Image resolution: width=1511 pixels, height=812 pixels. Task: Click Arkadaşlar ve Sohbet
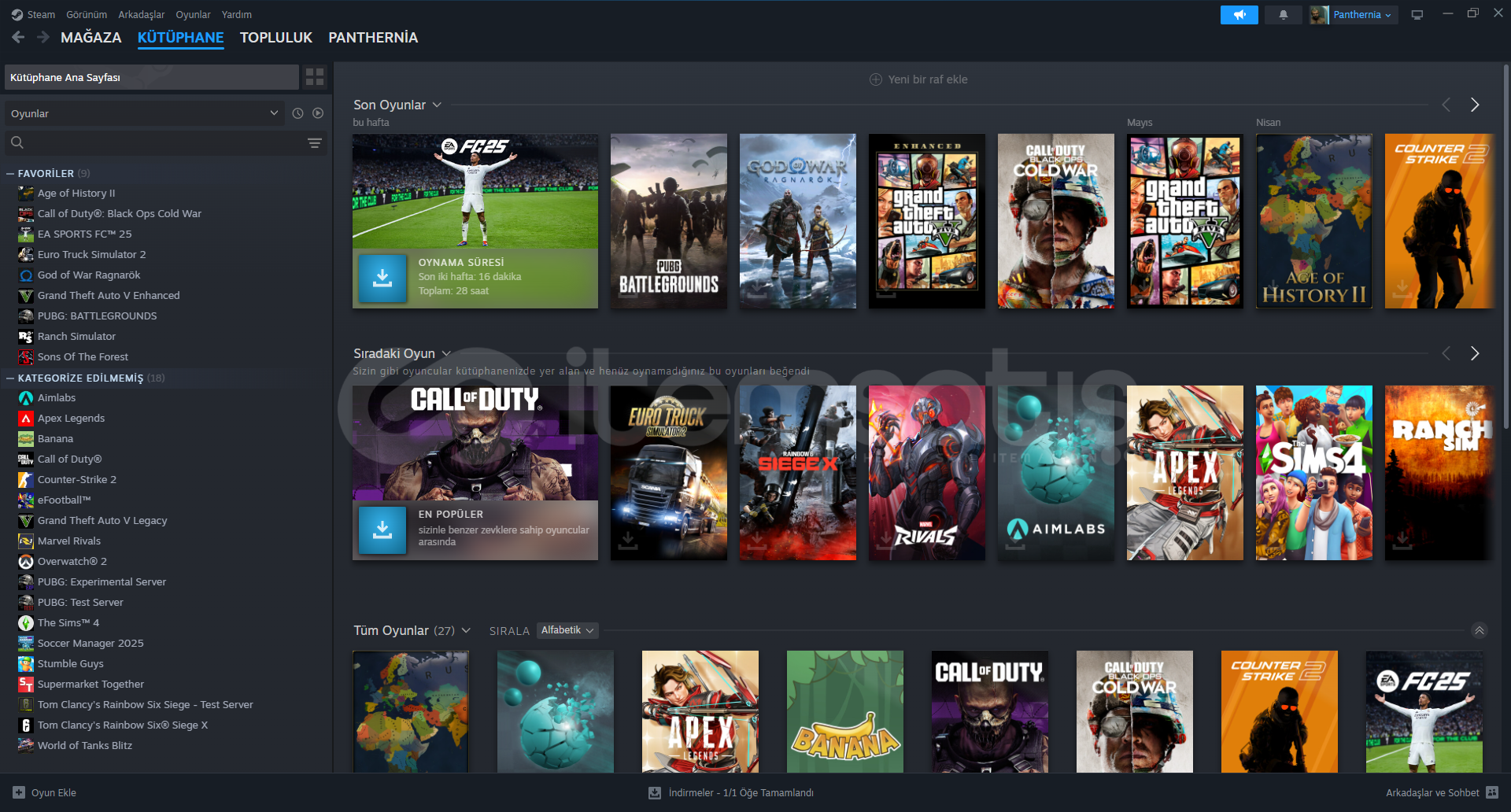coord(1432,792)
